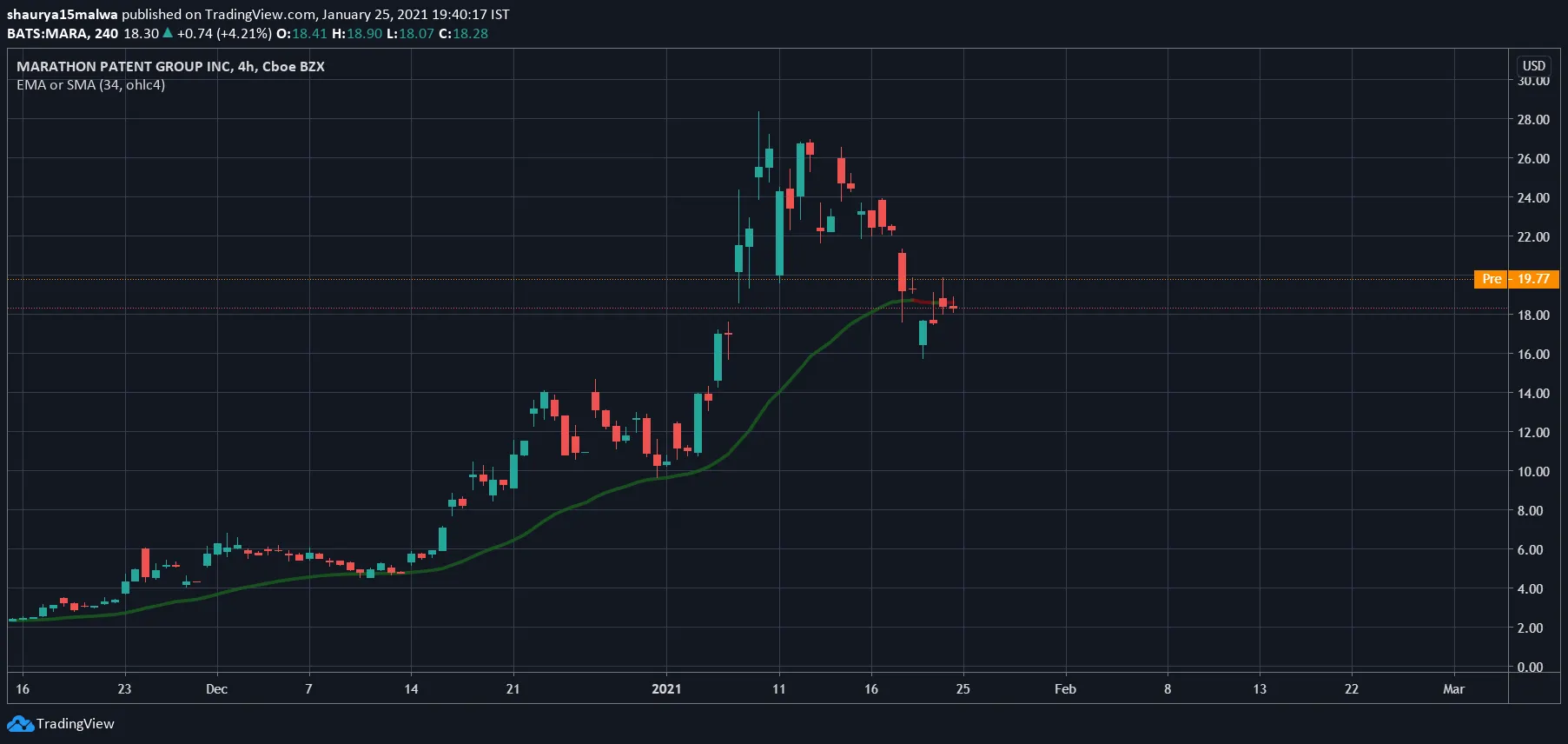Viewport: 1568px width, 744px height.
Task: Click the 28.00 price axis label
Action: click(1533, 120)
